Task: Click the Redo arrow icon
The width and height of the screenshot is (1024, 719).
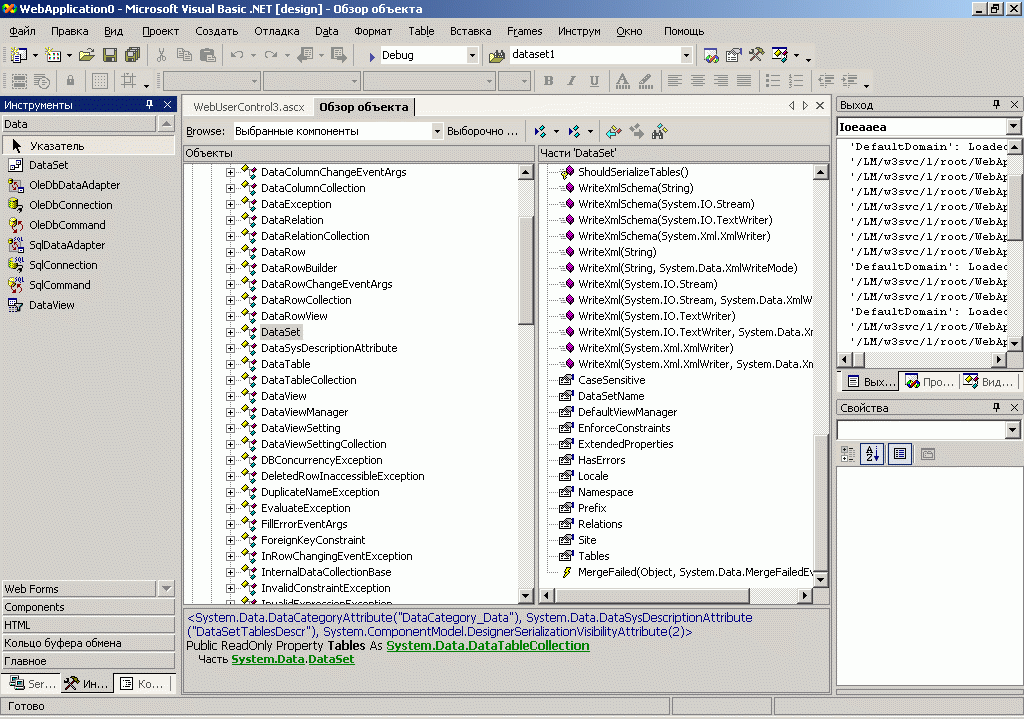Action: coord(271,56)
